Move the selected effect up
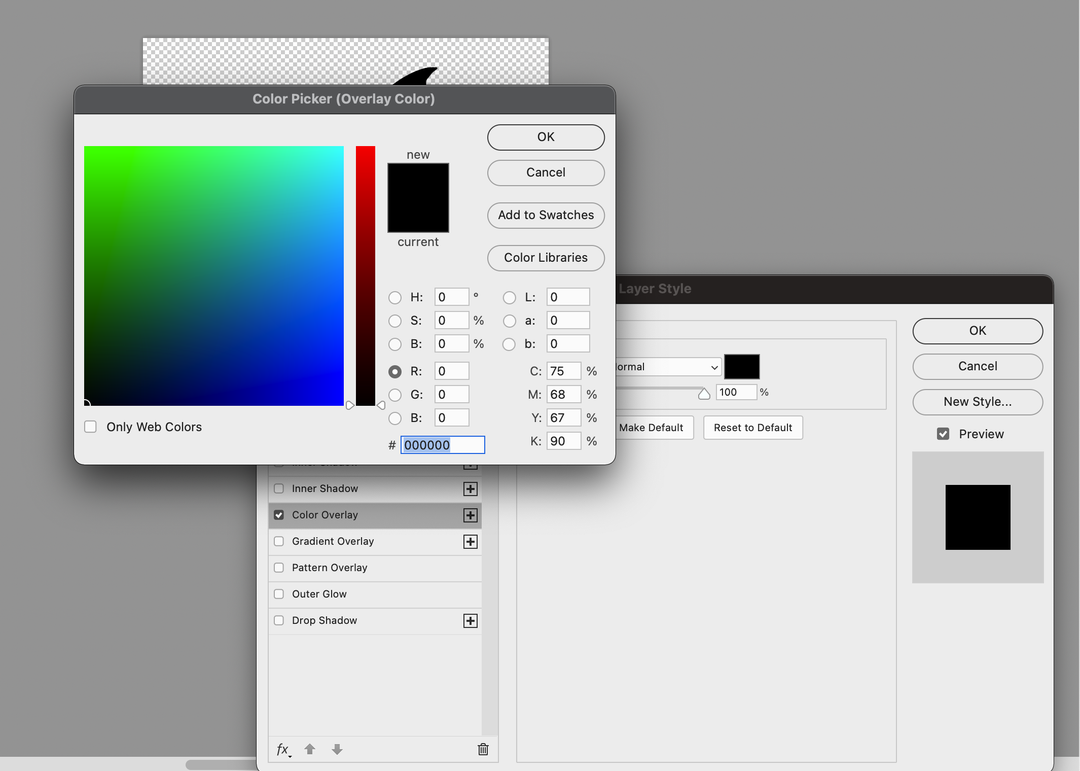The height and width of the screenshot is (771, 1080). [x=310, y=748]
